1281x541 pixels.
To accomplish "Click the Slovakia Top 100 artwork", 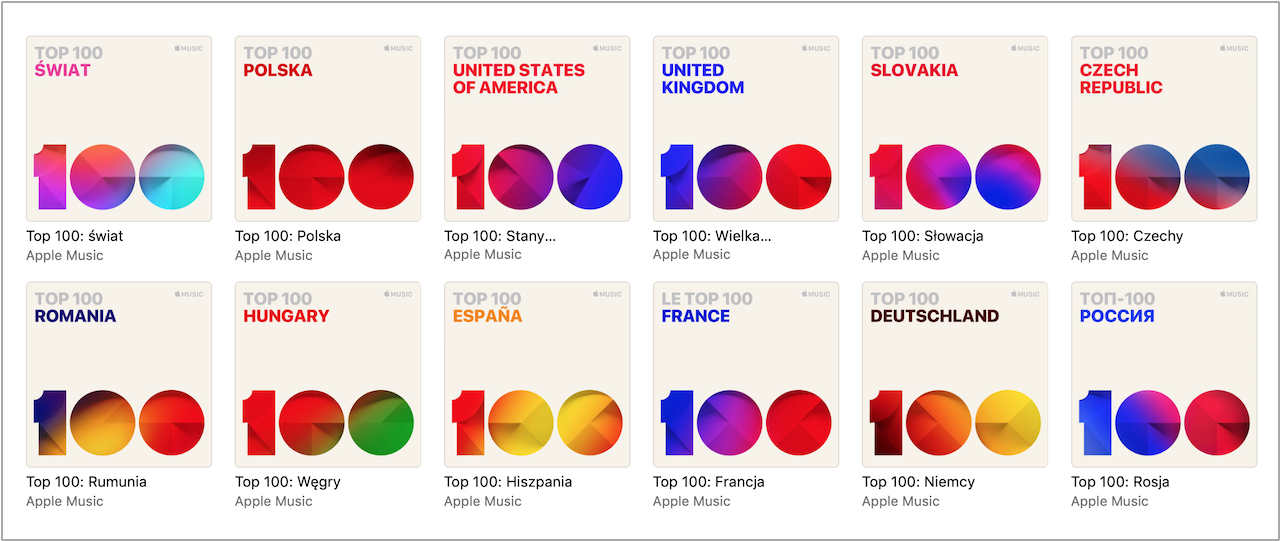I will (955, 129).
